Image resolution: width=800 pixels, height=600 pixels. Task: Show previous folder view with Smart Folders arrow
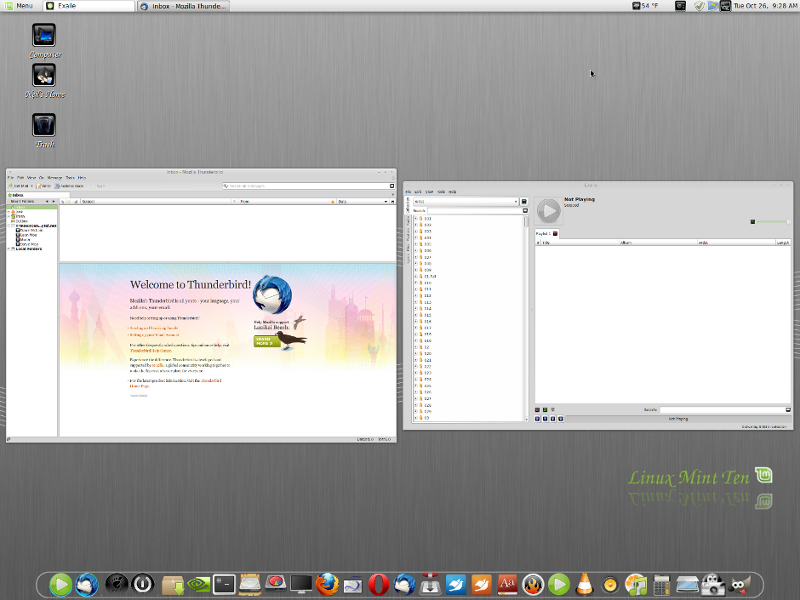pyautogui.click(x=47, y=202)
